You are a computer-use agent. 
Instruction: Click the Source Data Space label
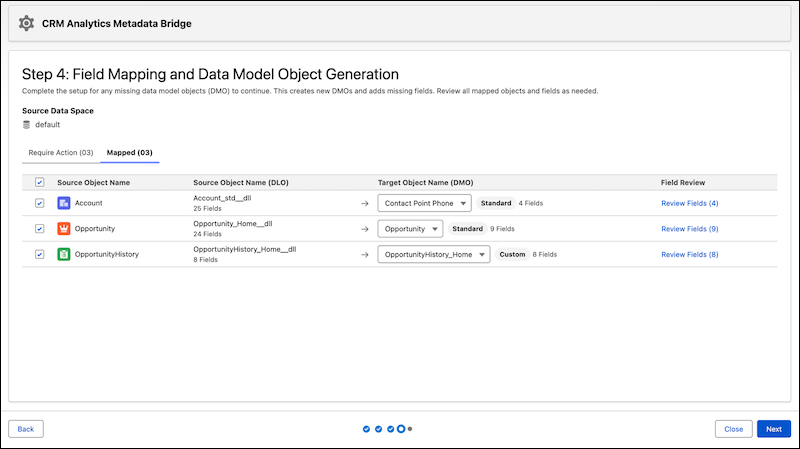point(58,111)
